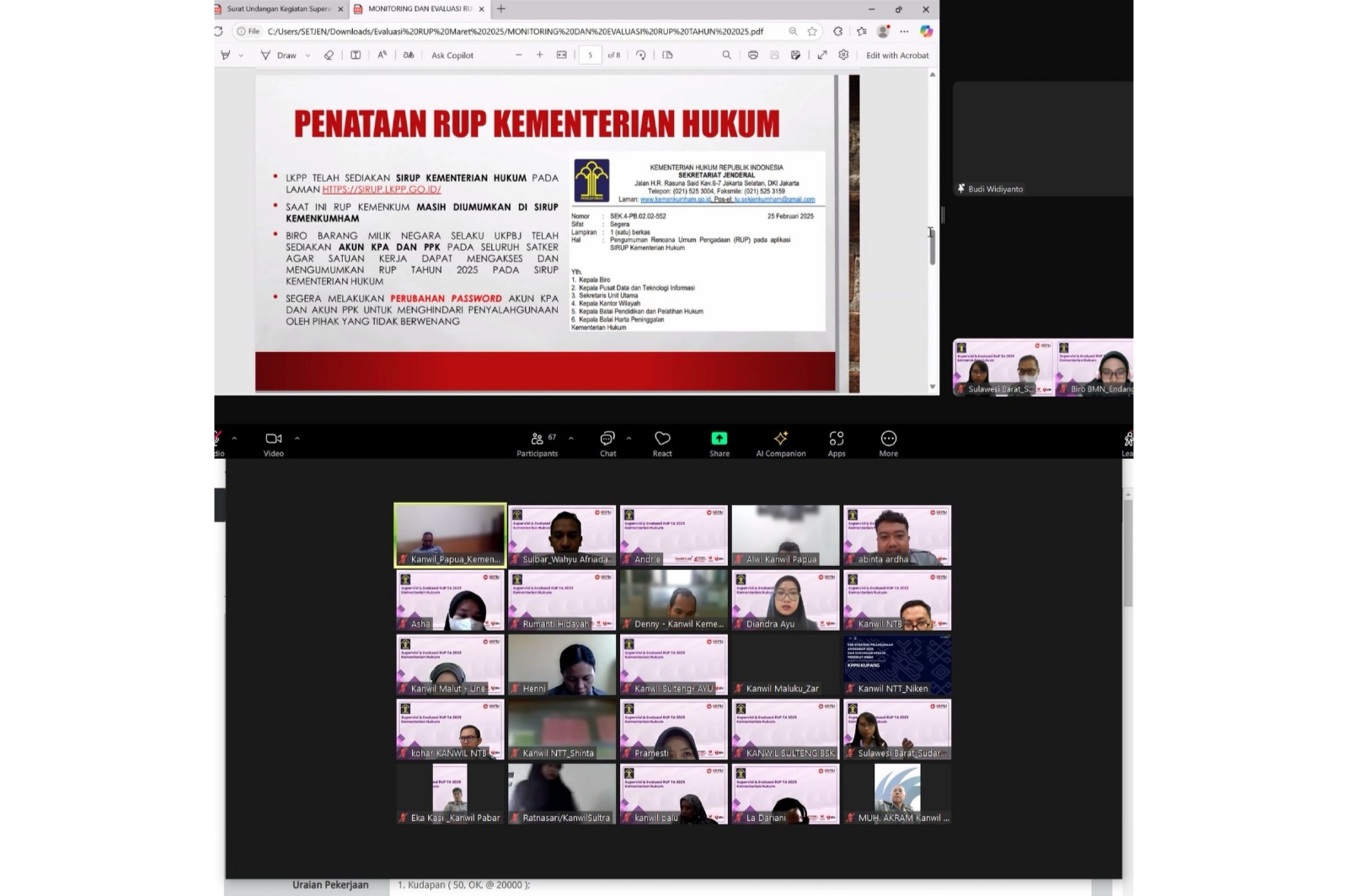The width and height of the screenshot is (1348, 896).
Task: Open the React emoji menu
Action: (662, 439)
